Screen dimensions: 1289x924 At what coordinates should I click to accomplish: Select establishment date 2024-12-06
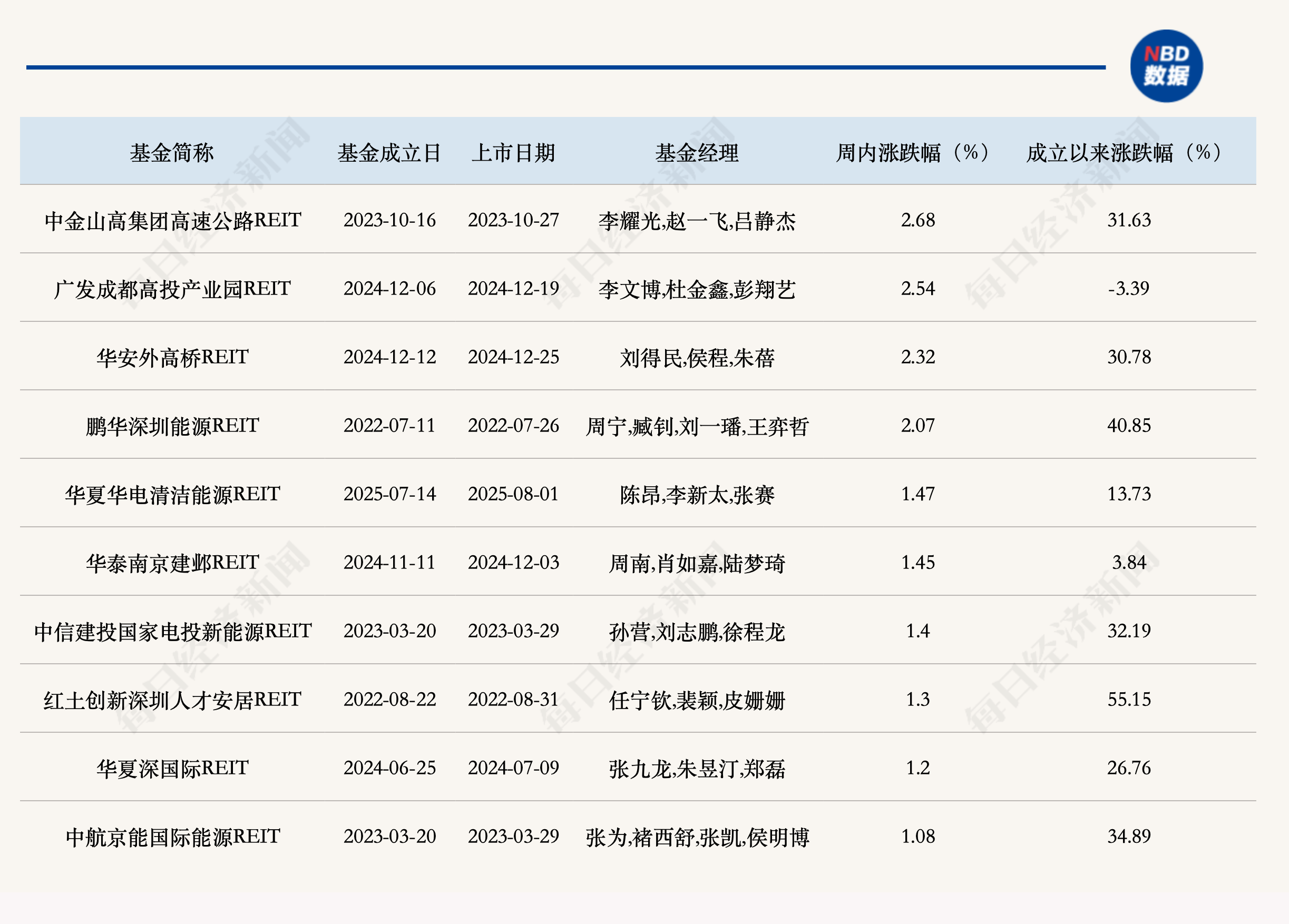pos(389,289)
